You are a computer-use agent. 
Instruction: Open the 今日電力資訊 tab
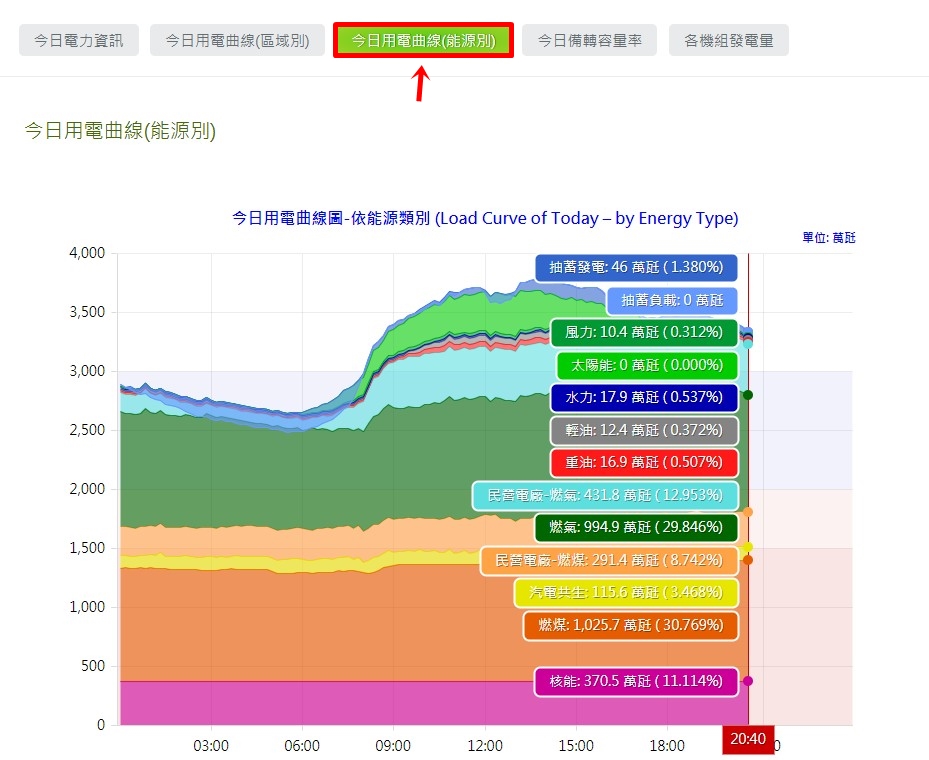click(x=79, y=40)
